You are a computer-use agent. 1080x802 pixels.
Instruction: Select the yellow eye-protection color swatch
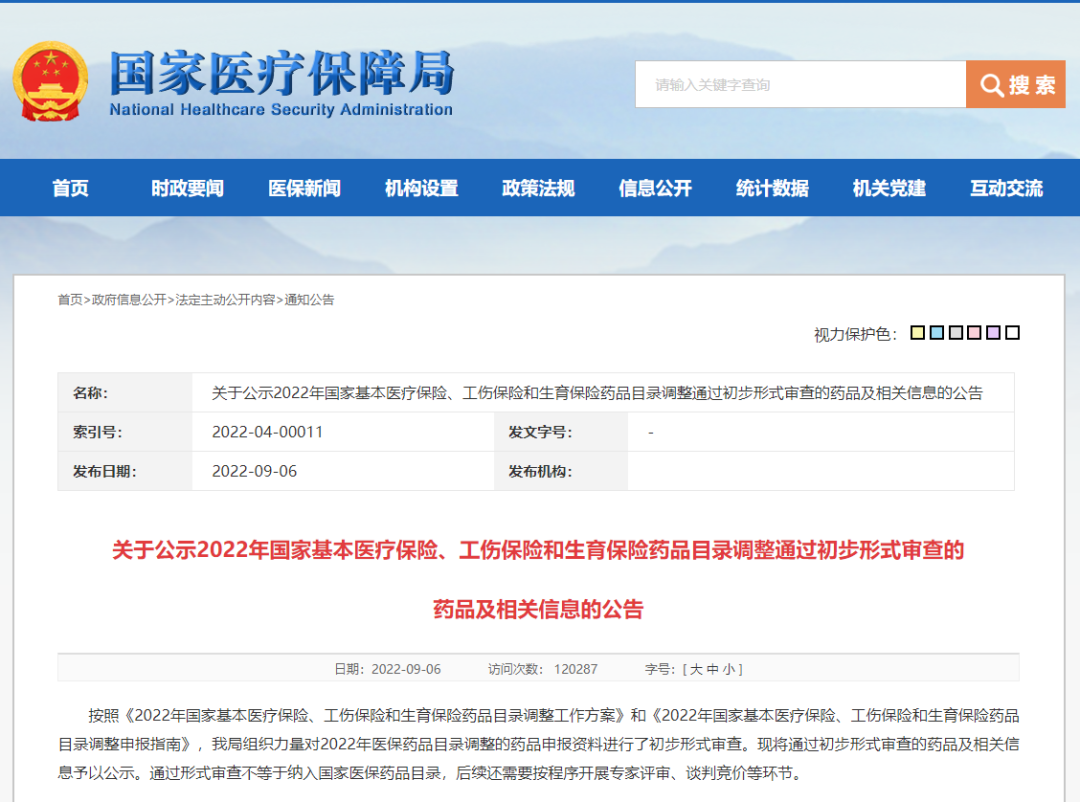click(917, 333)
